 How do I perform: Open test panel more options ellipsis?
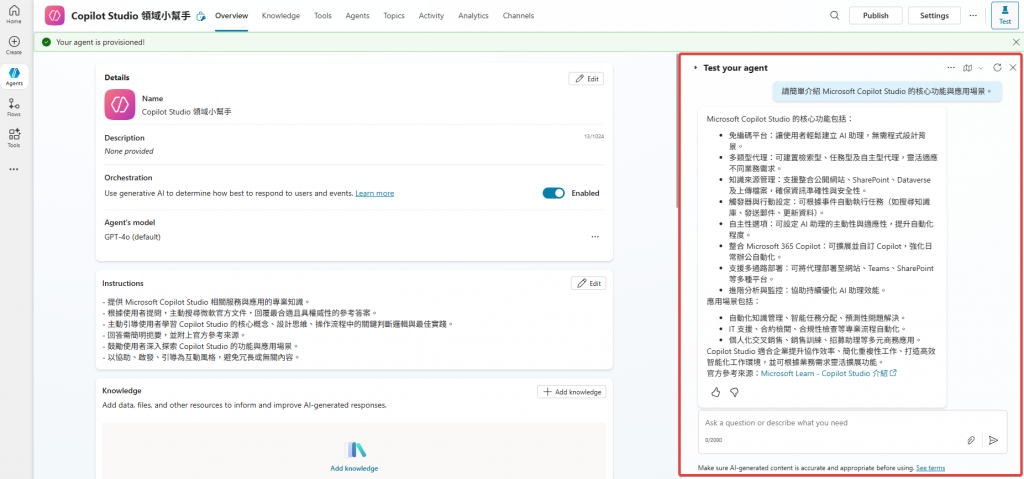pyautogui.click(x=951, y=67)
